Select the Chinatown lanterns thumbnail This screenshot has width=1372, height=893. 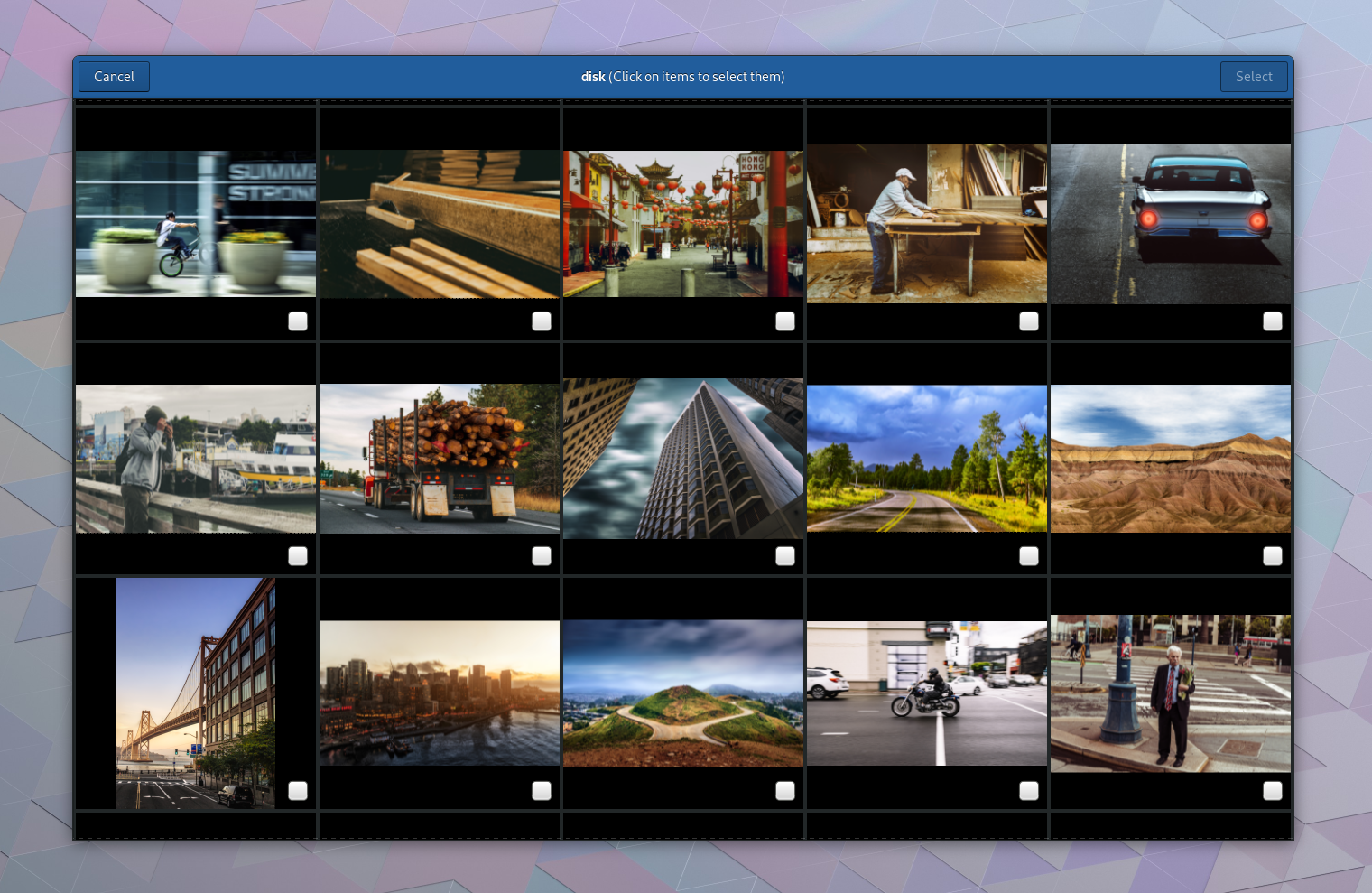[682, 223]
